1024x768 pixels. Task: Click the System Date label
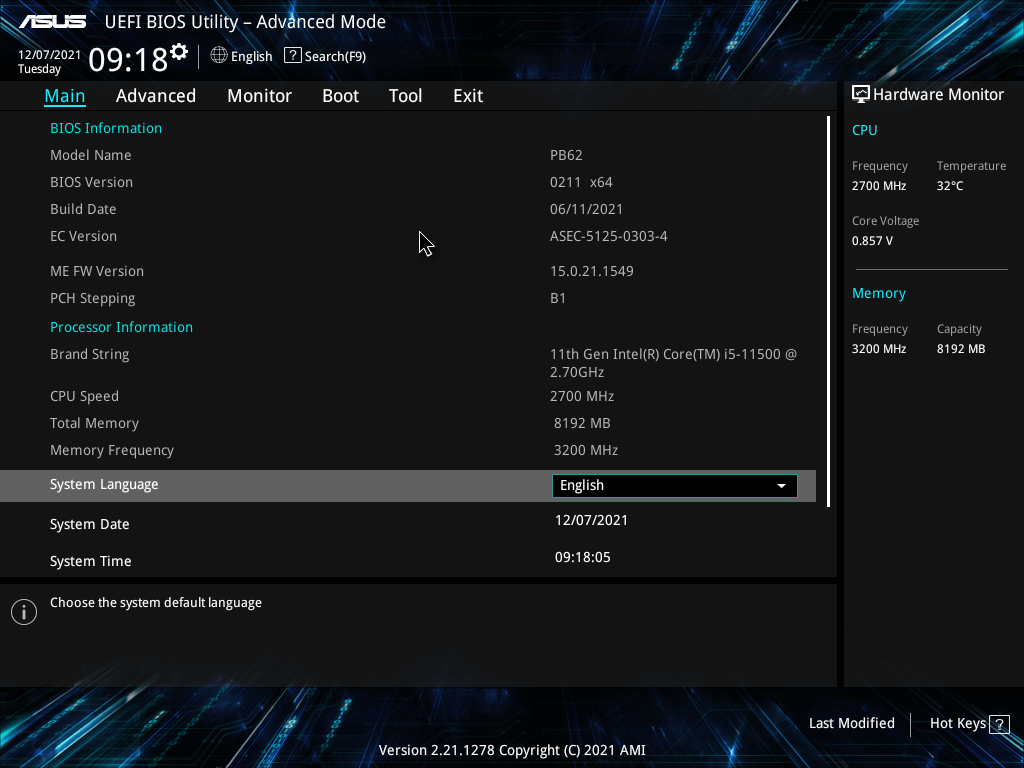89,524
